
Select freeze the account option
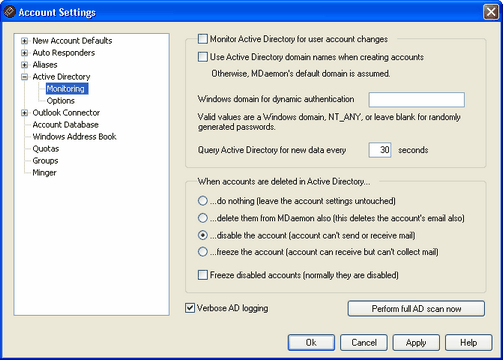coord(203,252)
